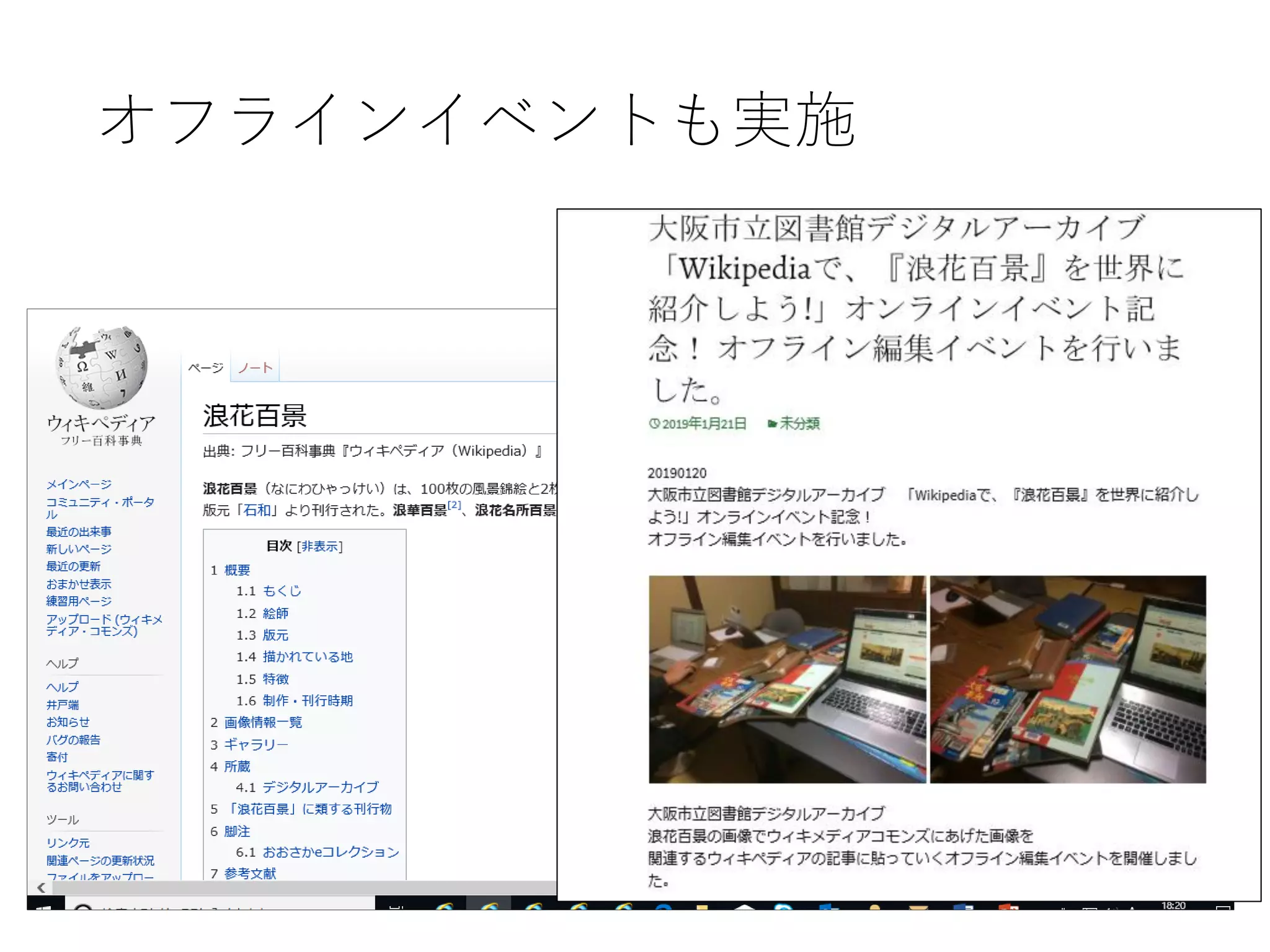The height and width of the screenshot is (952, 1270).
Task: Open the right event photo
Action: point(1068,679)
